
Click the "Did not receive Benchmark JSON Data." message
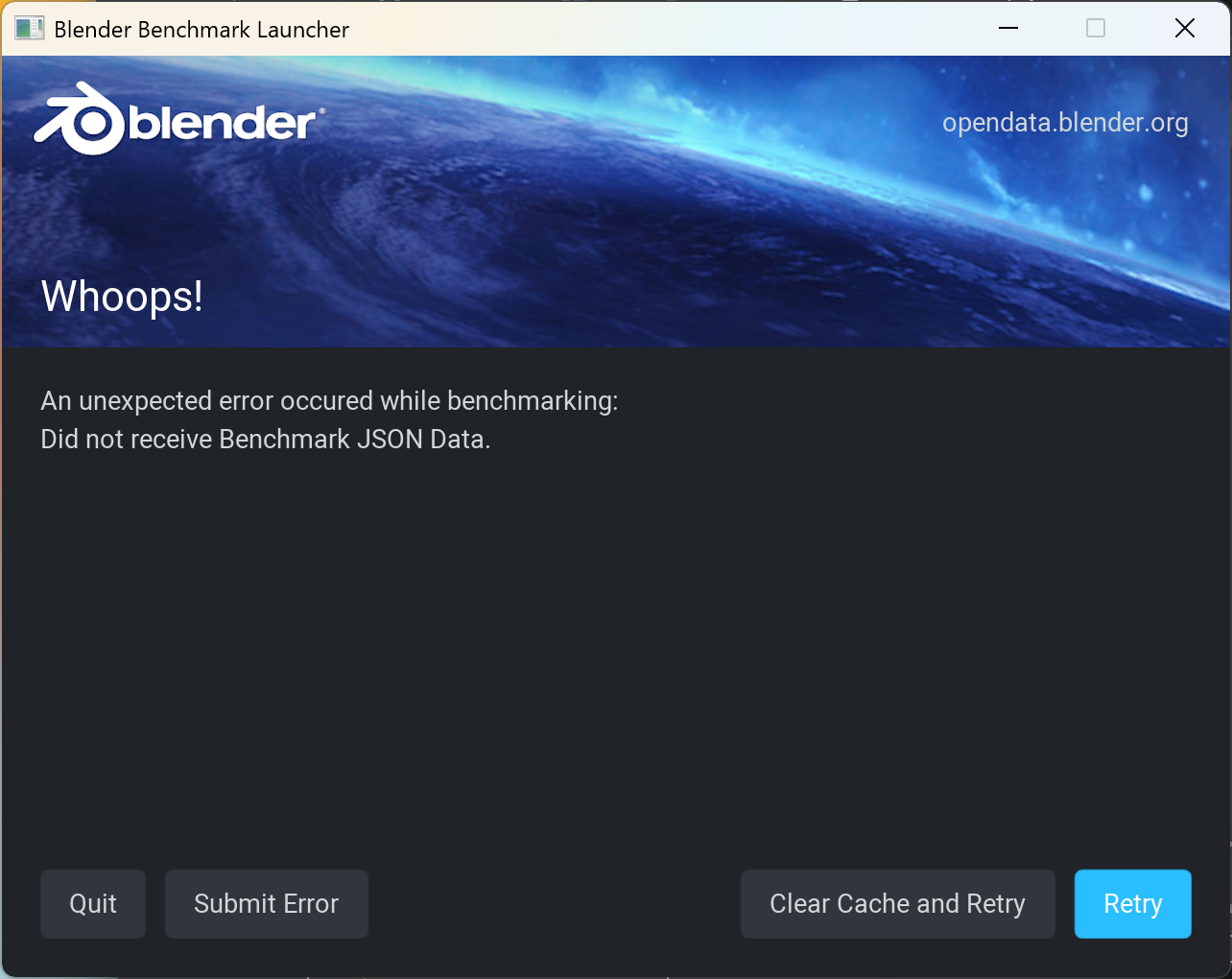click(266, 440)
